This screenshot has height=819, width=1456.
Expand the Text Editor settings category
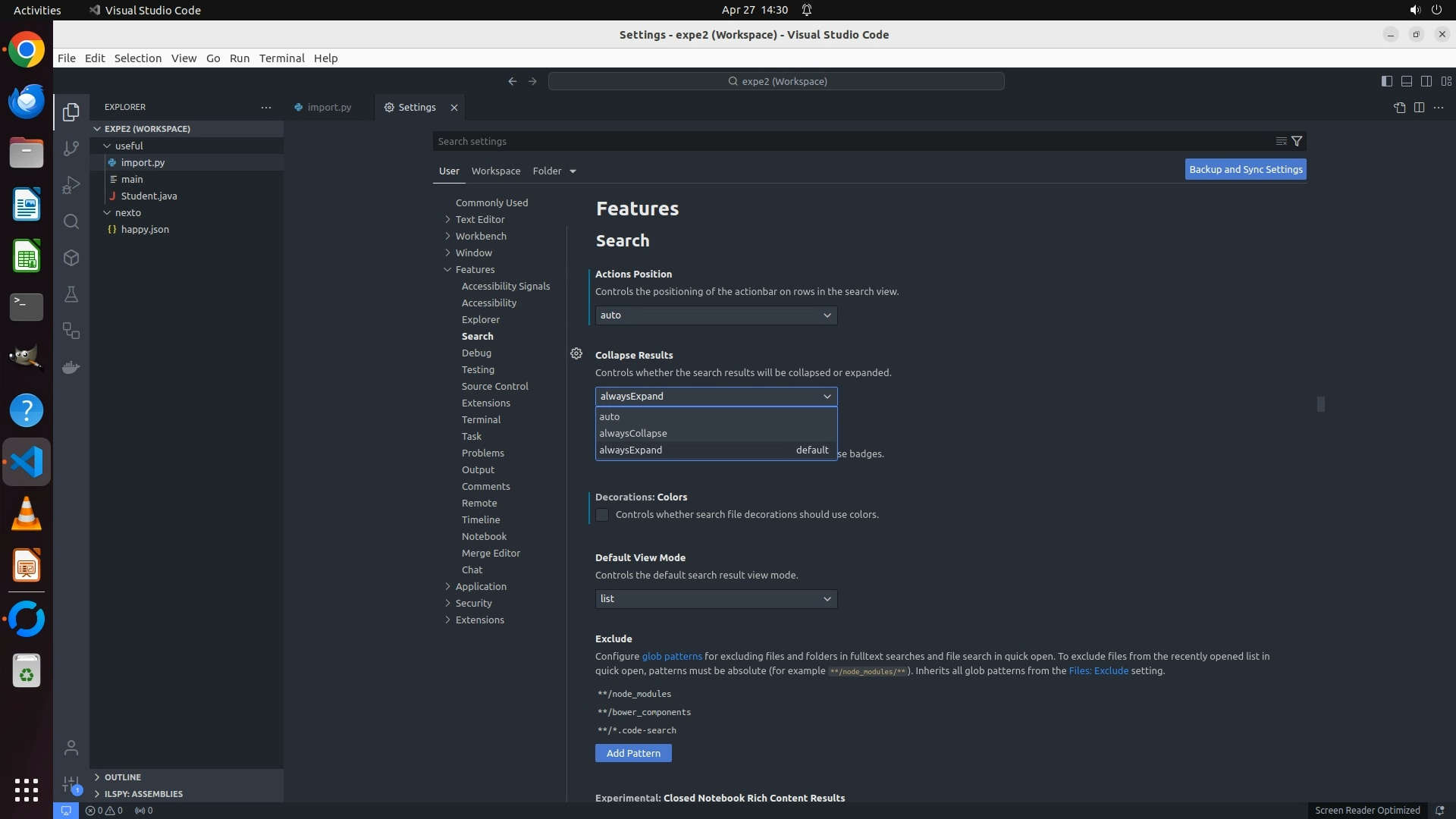(x=479, y=219)
